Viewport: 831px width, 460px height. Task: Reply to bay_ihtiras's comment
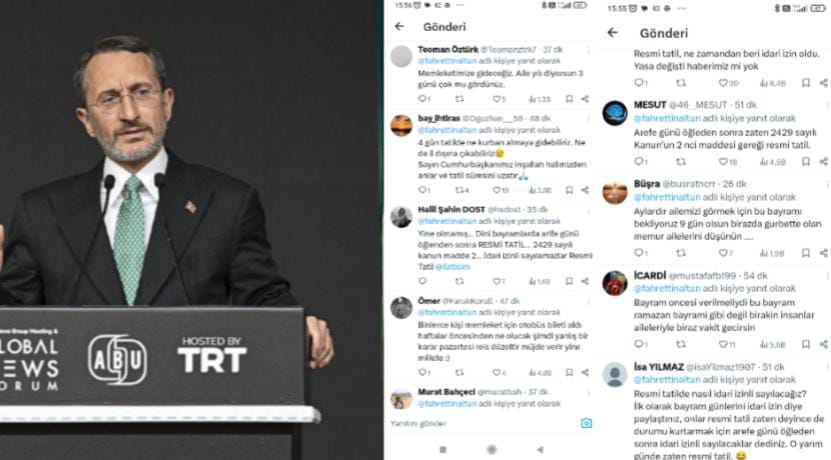pos(422,190)
